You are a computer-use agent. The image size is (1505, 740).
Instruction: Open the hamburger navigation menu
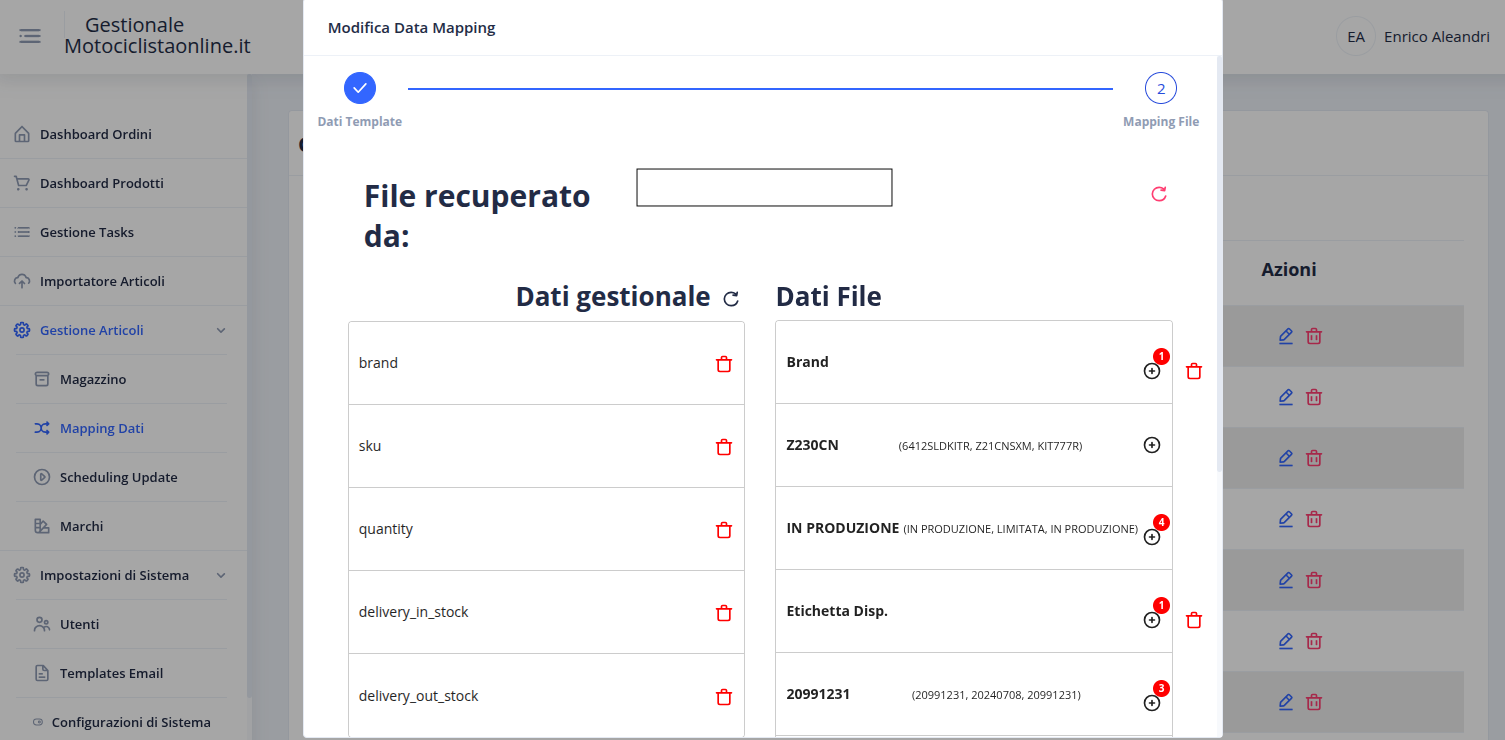tap(29, 36)
